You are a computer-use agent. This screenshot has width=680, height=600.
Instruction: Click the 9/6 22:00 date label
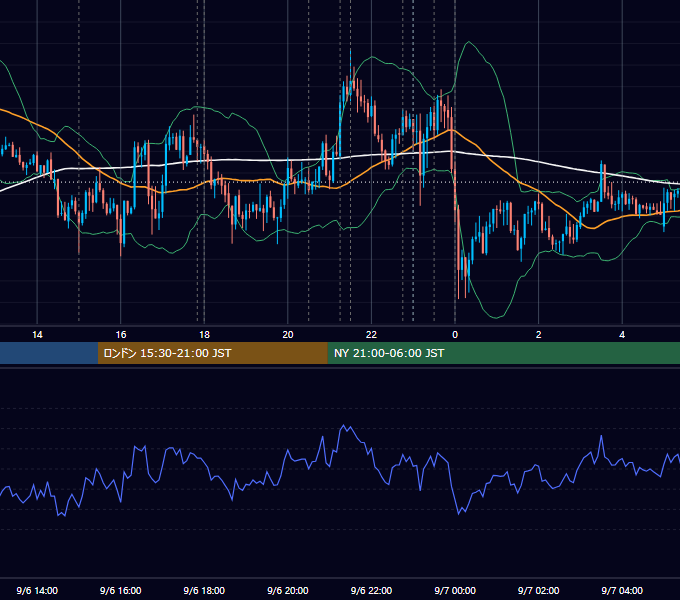coord(371,590)
